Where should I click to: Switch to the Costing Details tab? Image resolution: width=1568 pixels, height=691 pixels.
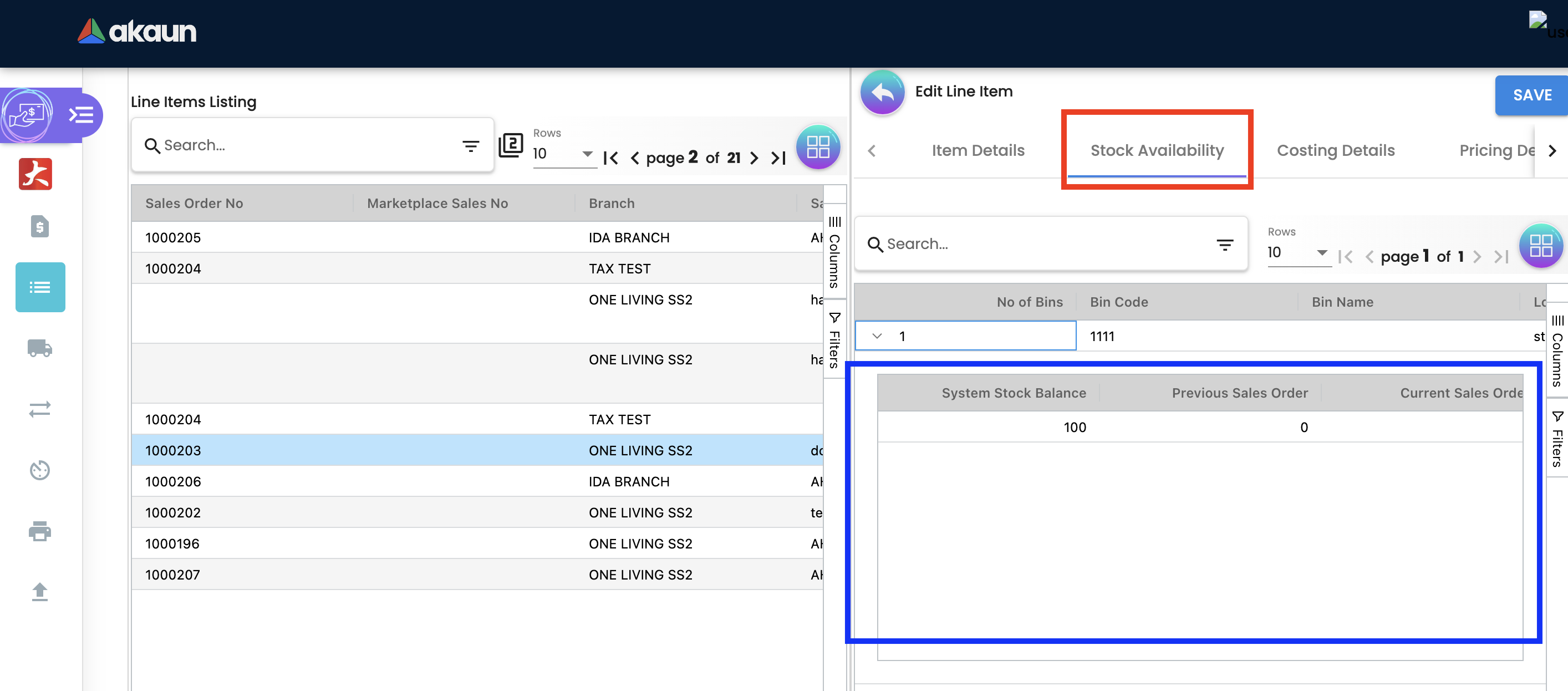1336,150
